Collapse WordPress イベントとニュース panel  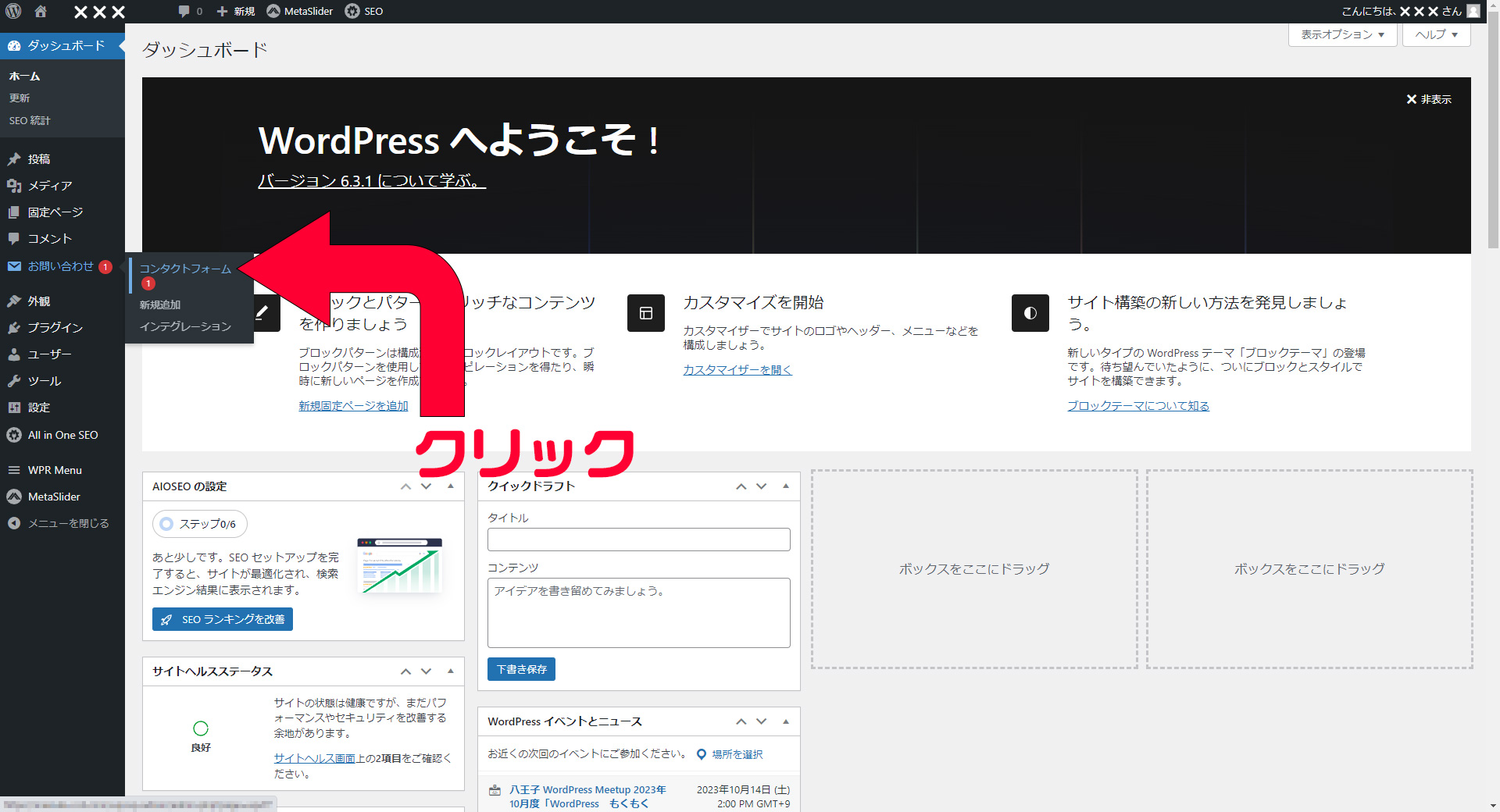786,721
